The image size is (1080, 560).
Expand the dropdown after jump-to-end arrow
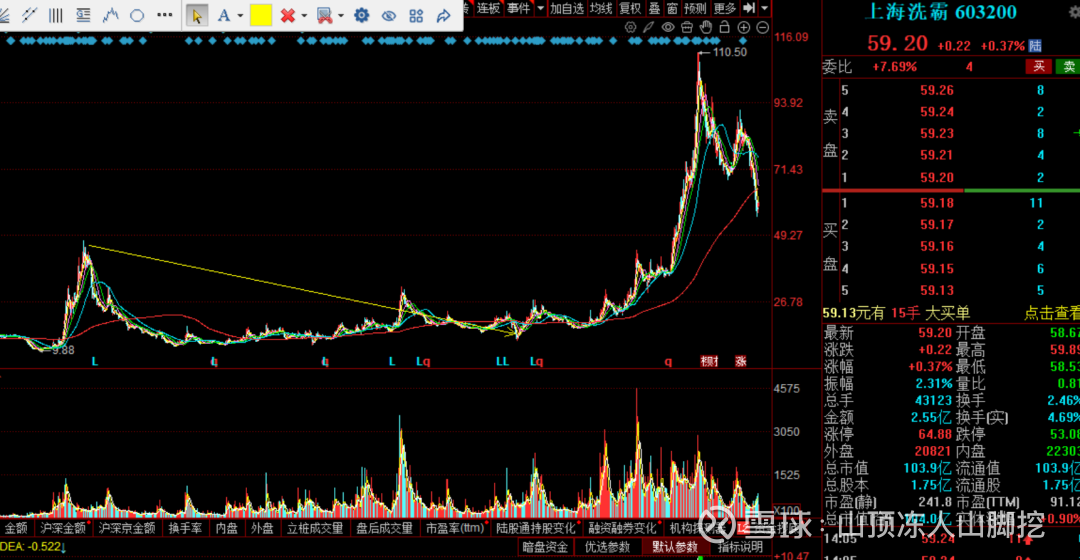[x=765, y=8]
